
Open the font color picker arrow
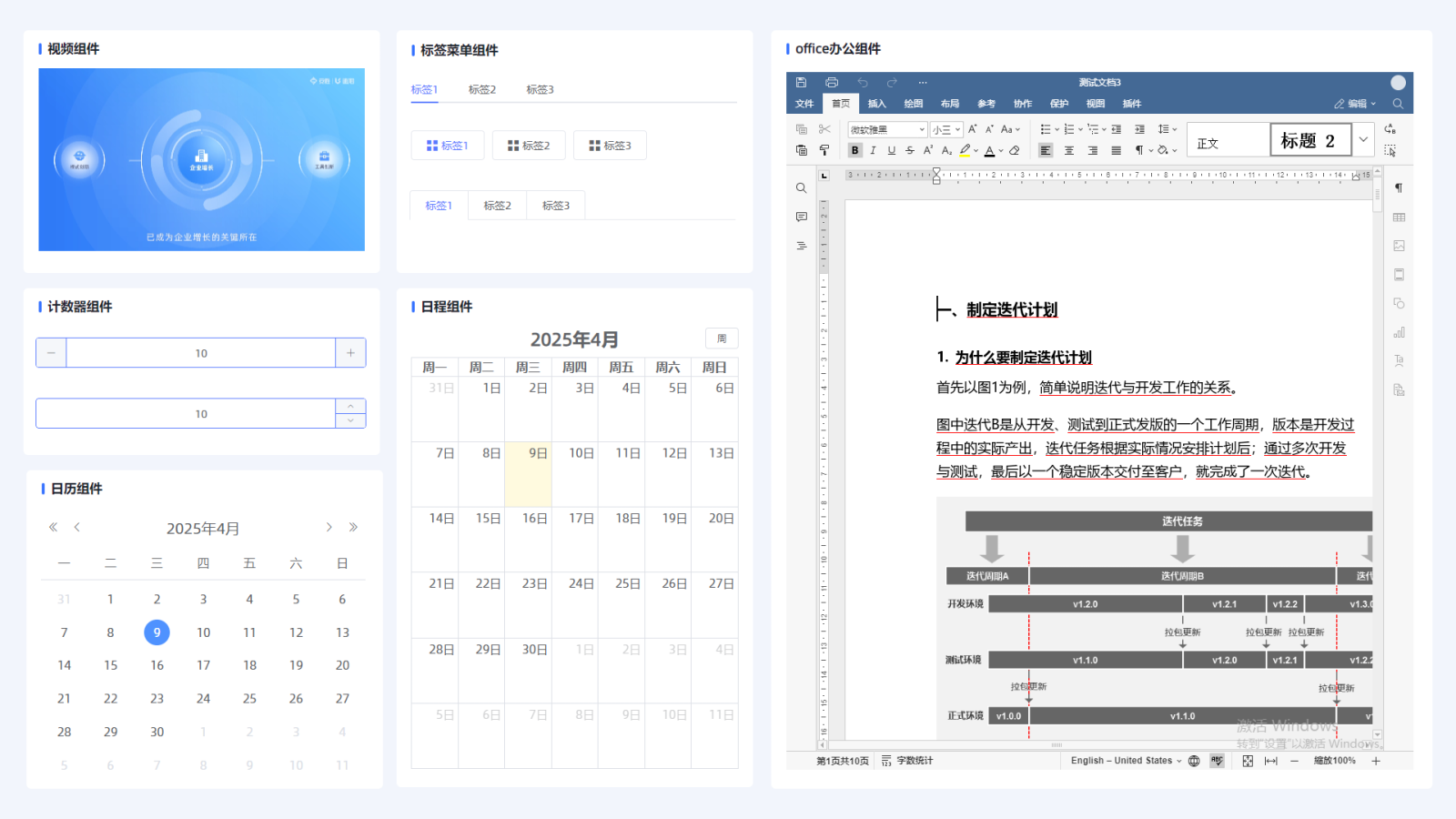click(1001, 151)
